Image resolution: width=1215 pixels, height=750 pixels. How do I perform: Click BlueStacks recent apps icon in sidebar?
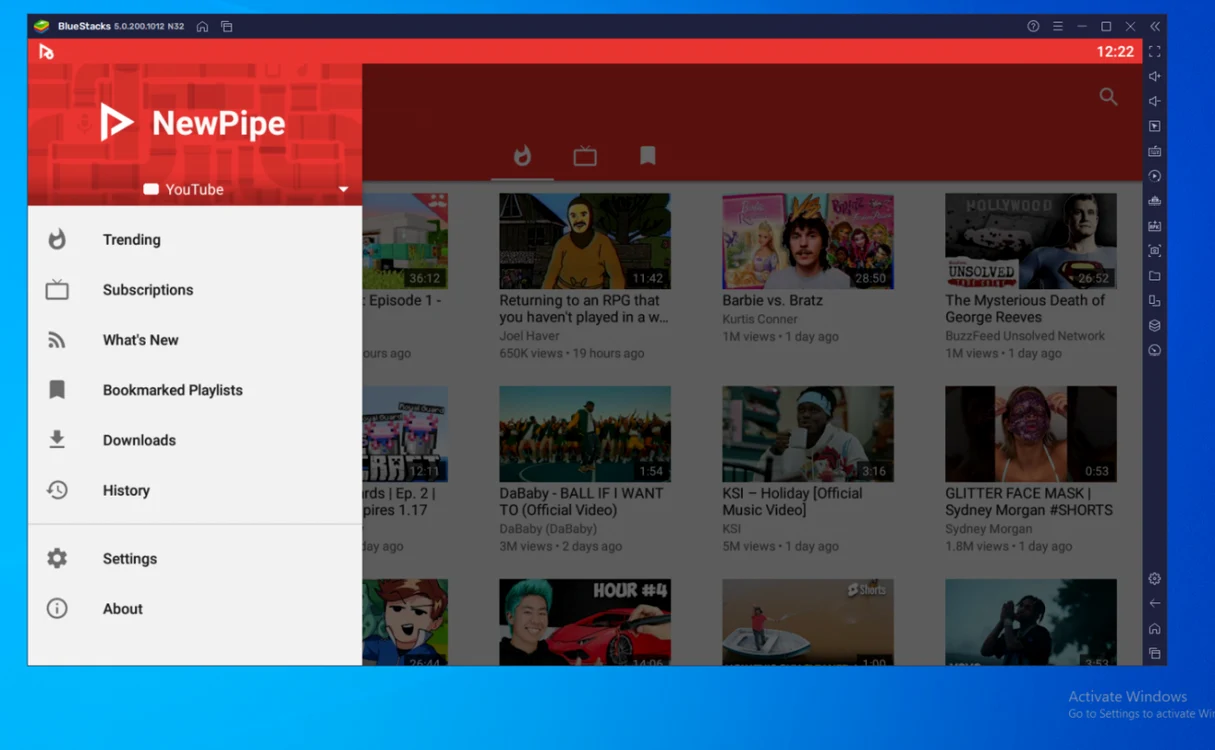1155,653
